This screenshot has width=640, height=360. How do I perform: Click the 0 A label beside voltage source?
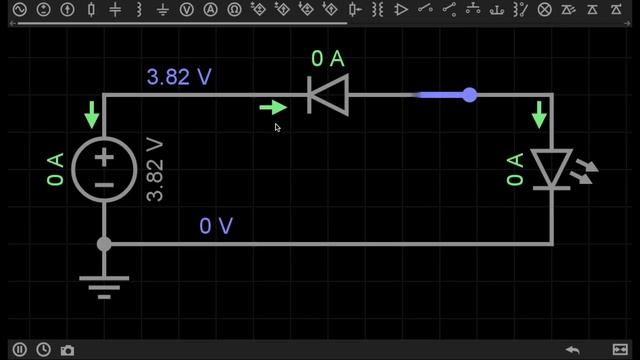tap(56, 169)
